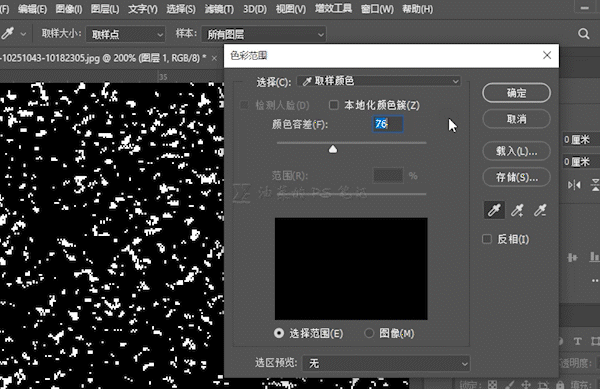Select the 选择范围 radio button
Viewport: 600px width, 389px height.
279,333
